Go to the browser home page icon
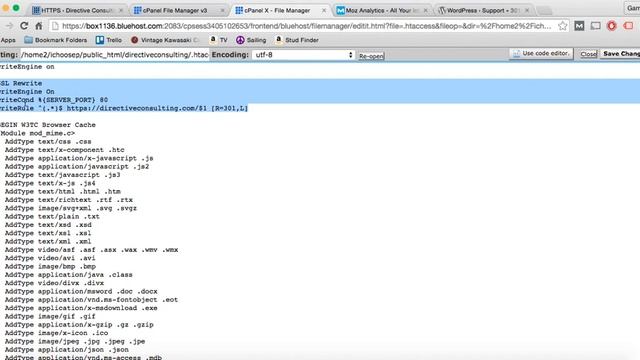640x360 pixels. click(x=39, y=26)
